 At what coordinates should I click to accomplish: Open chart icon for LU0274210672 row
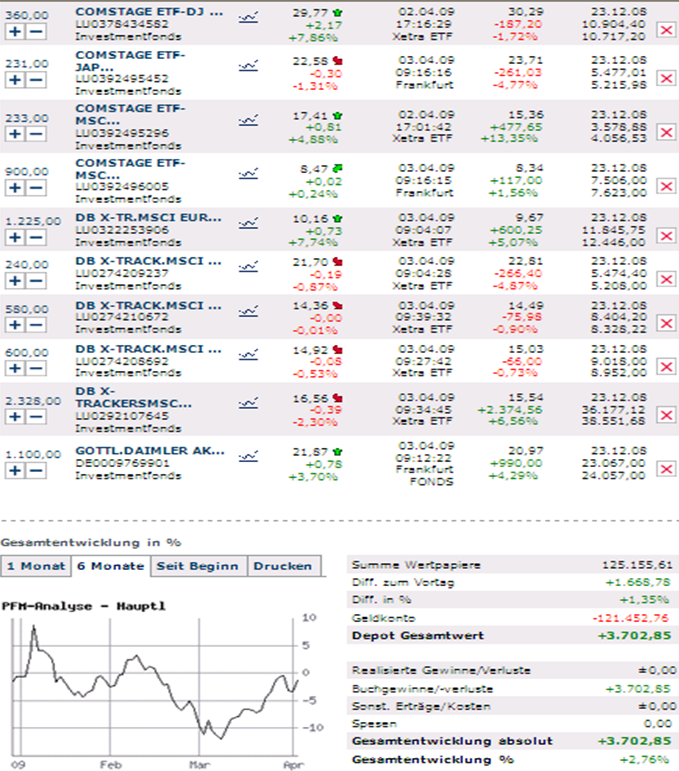248,311
